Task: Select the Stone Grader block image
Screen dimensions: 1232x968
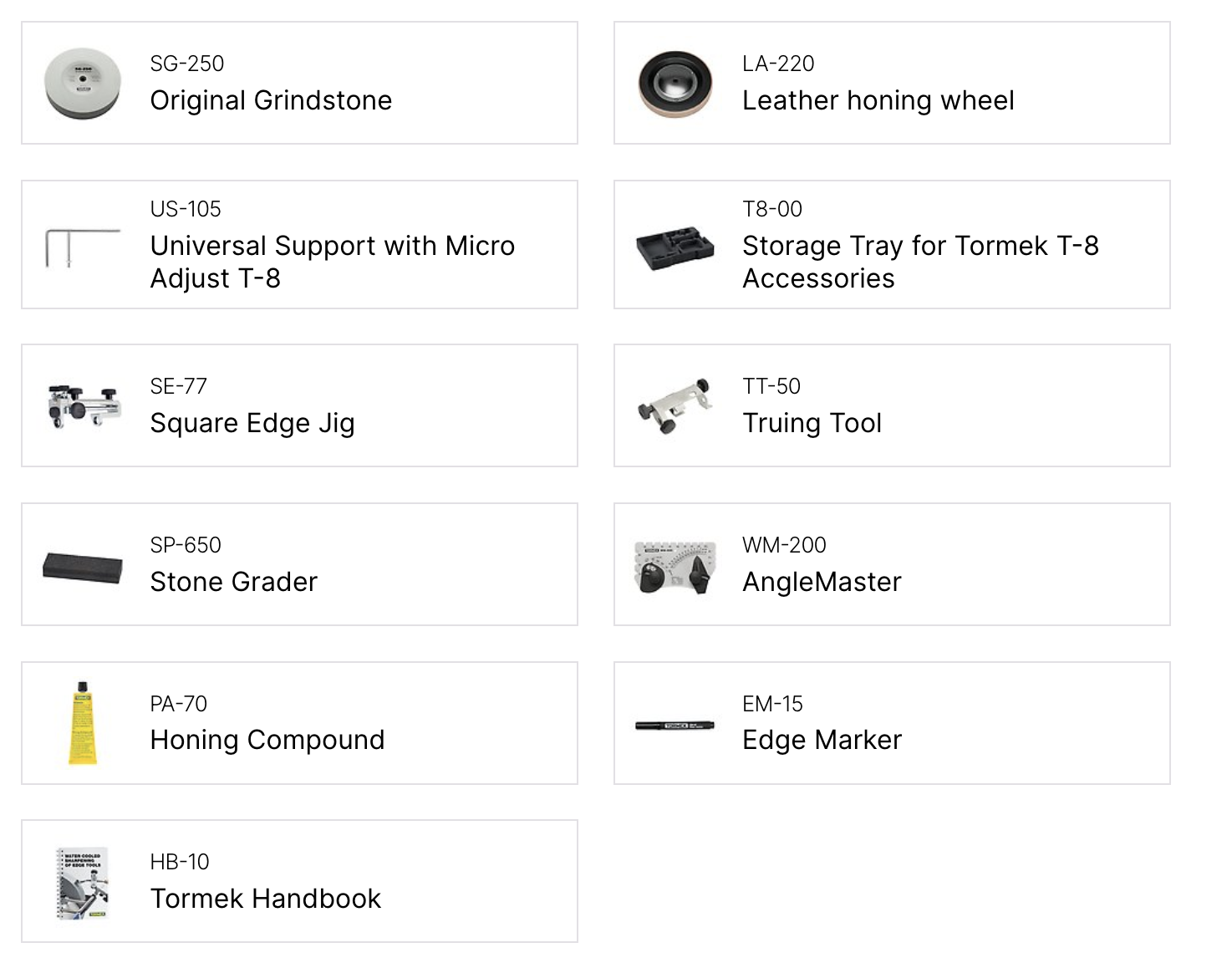Action: (x=82, y=568)
